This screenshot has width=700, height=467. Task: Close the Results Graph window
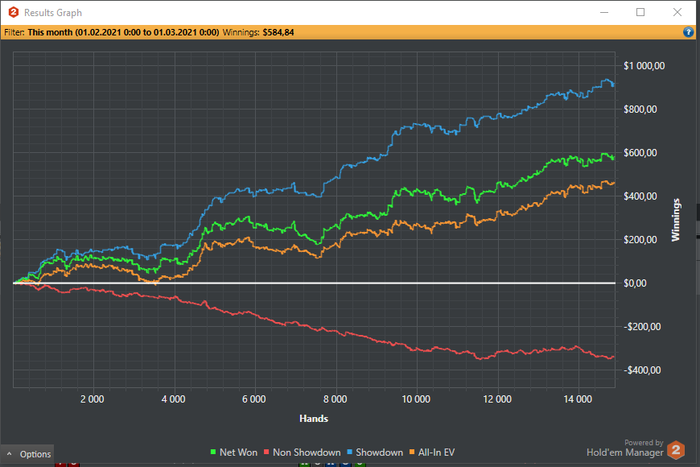tap(677, 12)
